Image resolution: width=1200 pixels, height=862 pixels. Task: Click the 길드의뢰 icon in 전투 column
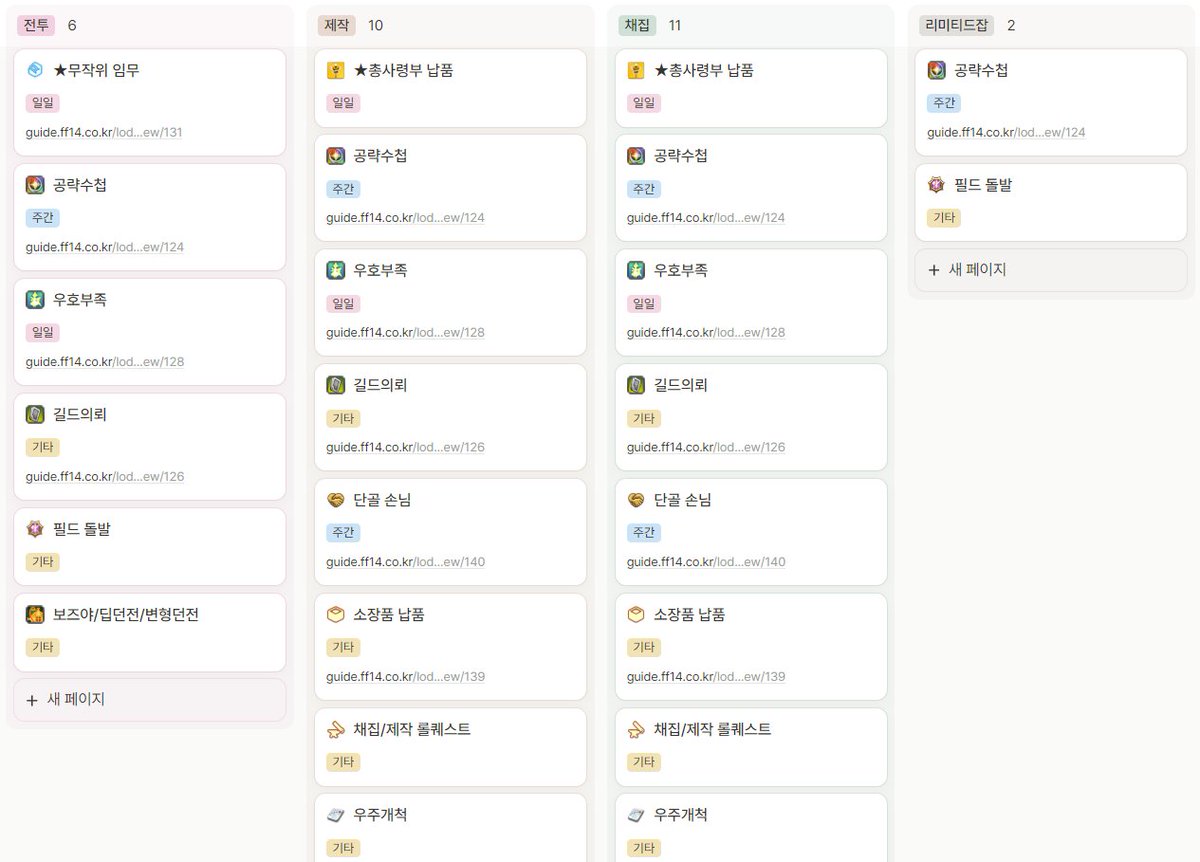pos(35,414)
